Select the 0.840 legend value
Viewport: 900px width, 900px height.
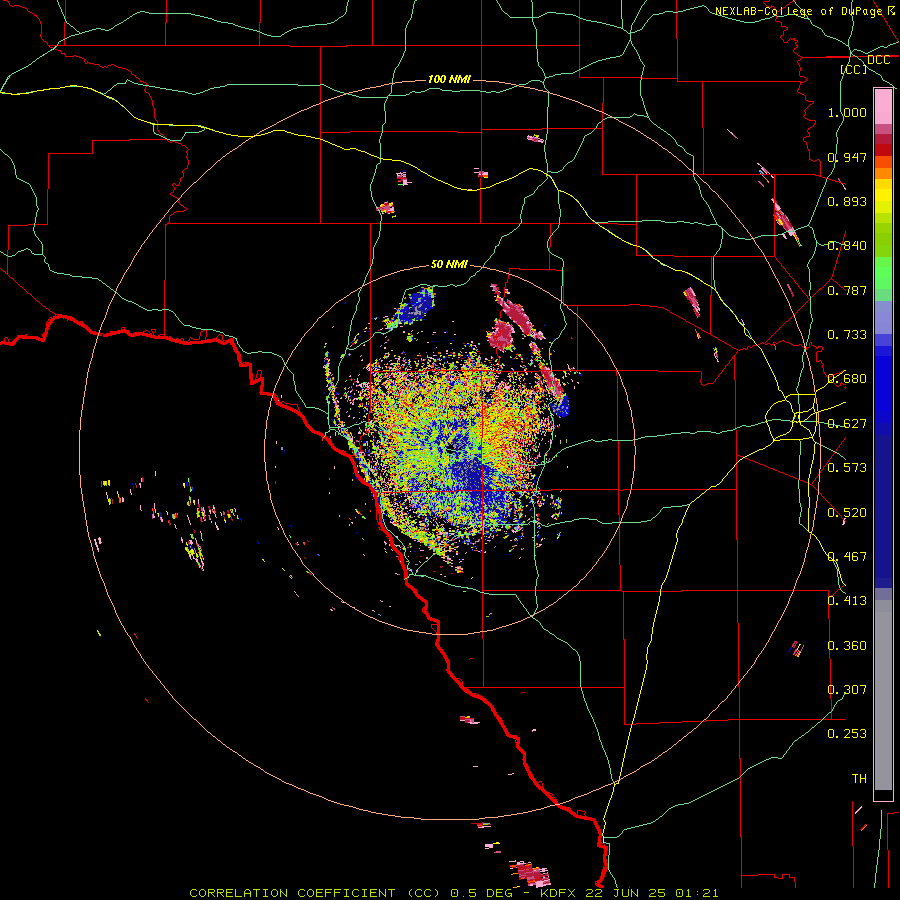click(x=847, y=245)
